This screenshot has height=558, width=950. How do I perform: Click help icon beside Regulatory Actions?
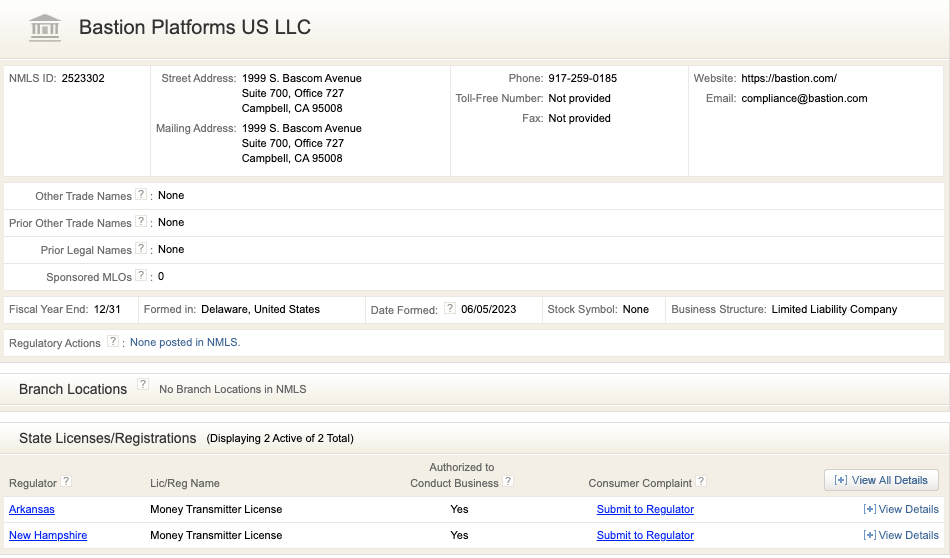click(x=113, y=342)
